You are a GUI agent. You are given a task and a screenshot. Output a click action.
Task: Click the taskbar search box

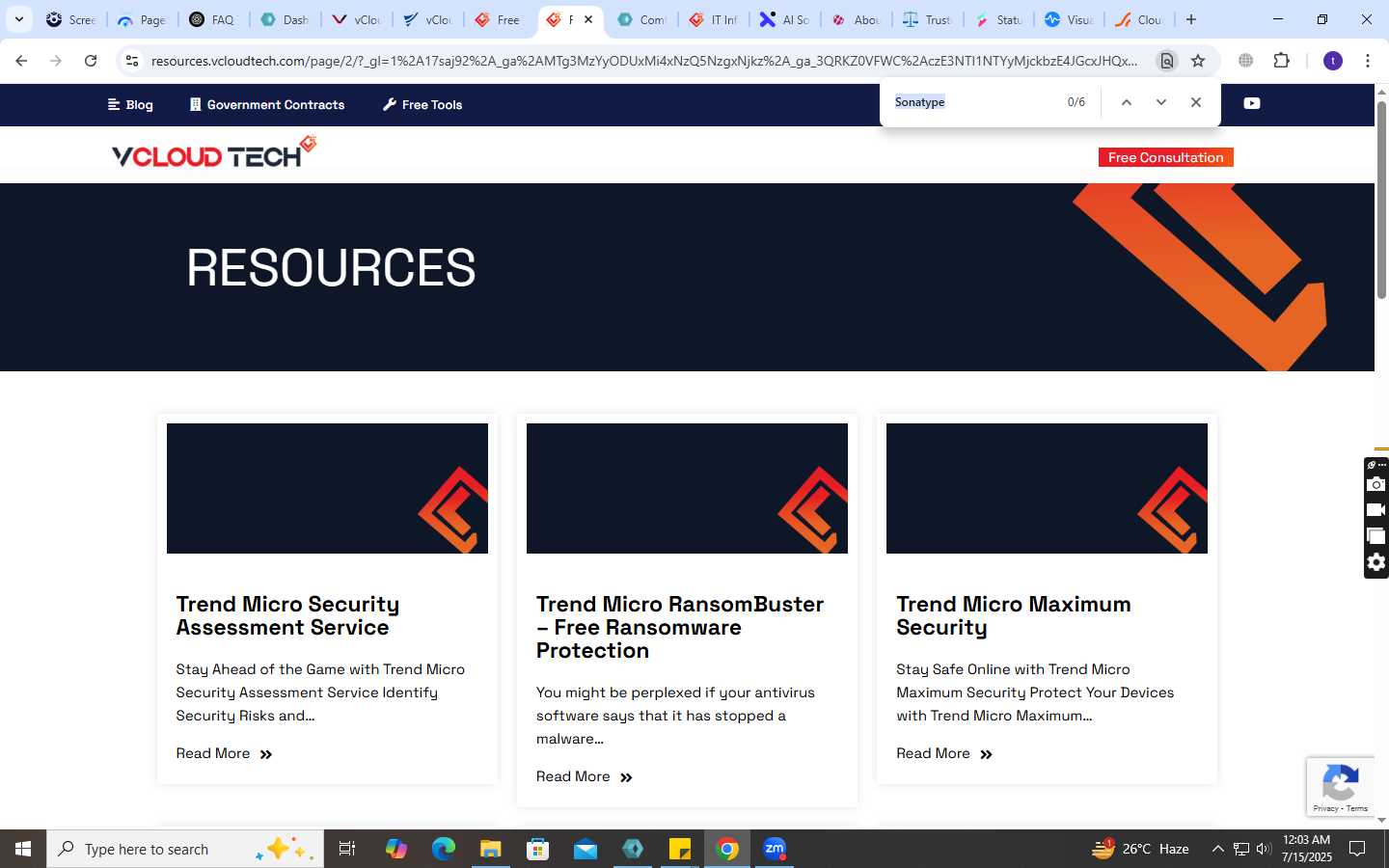click(x=185, y=849)
